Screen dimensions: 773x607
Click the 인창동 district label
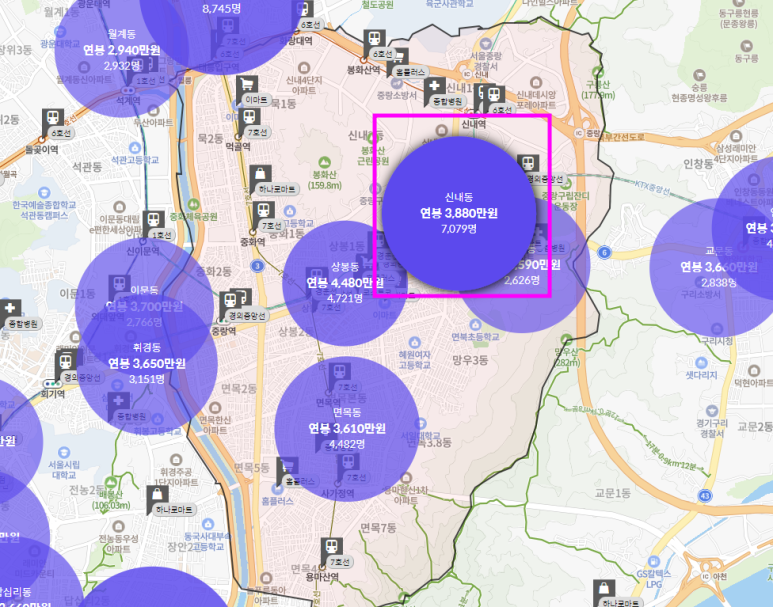[698, 164]
